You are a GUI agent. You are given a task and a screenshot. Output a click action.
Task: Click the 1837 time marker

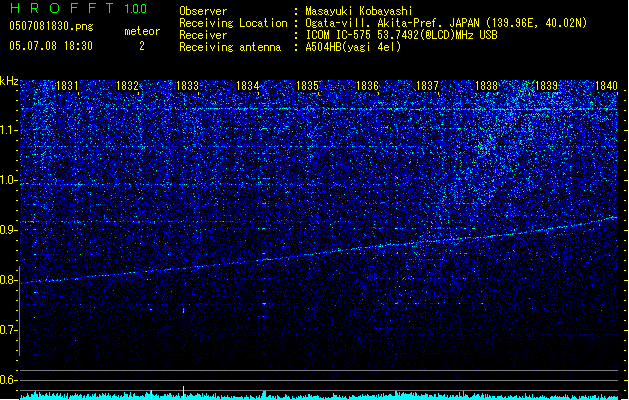tap(427, 86)
